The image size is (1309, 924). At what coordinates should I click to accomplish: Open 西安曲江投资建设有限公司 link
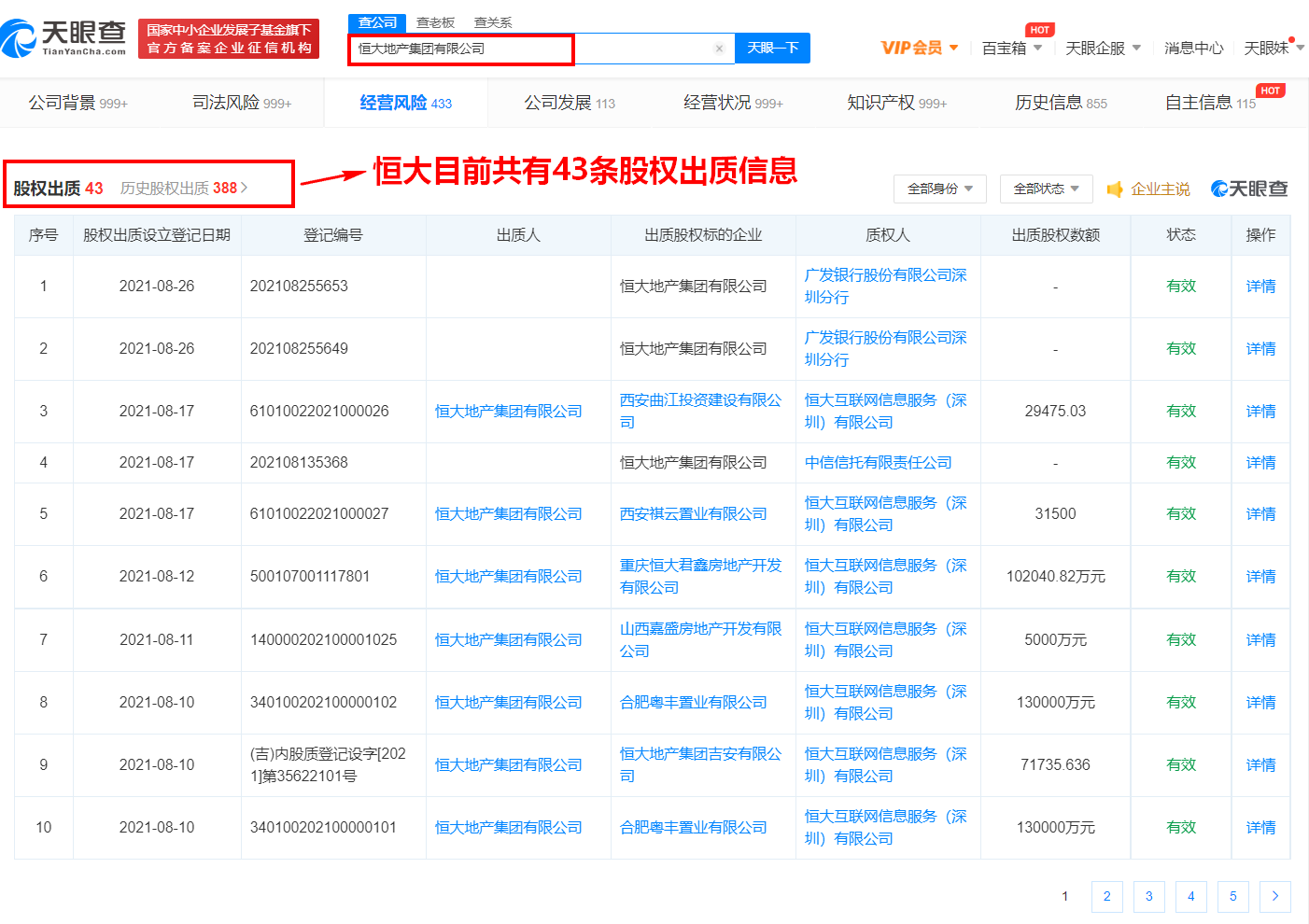point(700,412)
